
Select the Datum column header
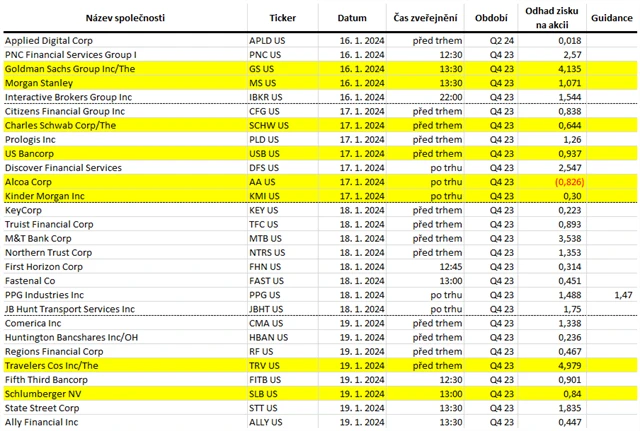point(352,17)
